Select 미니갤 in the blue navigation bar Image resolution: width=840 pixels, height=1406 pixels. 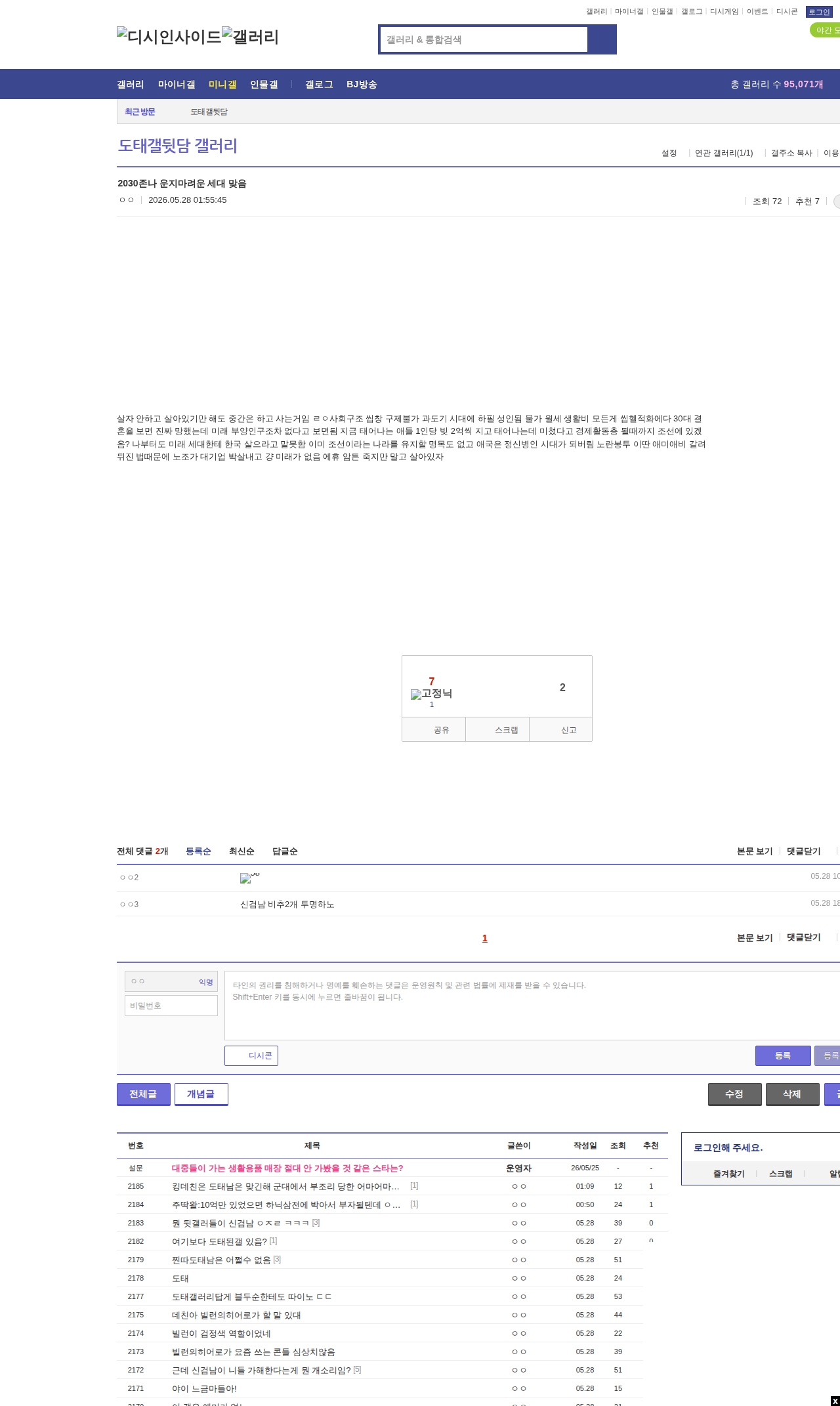[222, 85]
